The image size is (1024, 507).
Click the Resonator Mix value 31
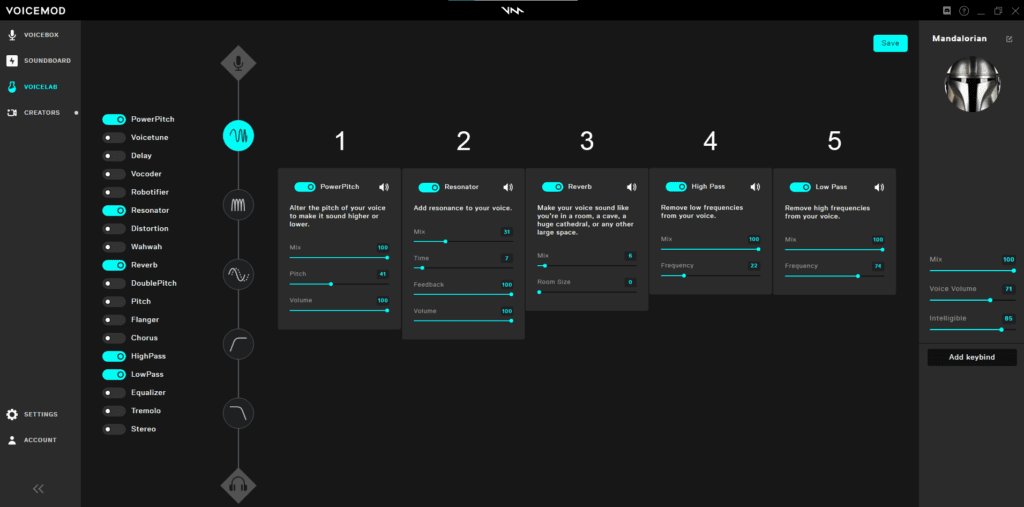click(x=506, y=232)
